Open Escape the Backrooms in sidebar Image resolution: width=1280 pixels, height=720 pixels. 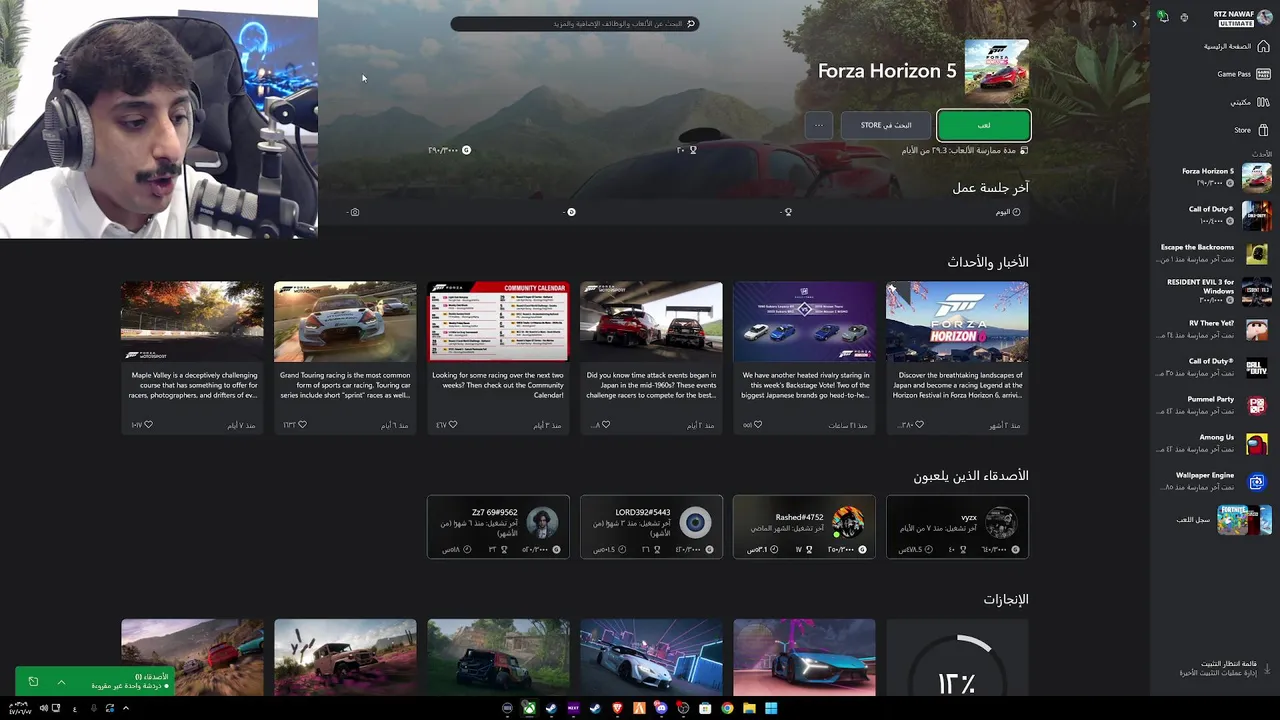click(x=1215, y=253)
